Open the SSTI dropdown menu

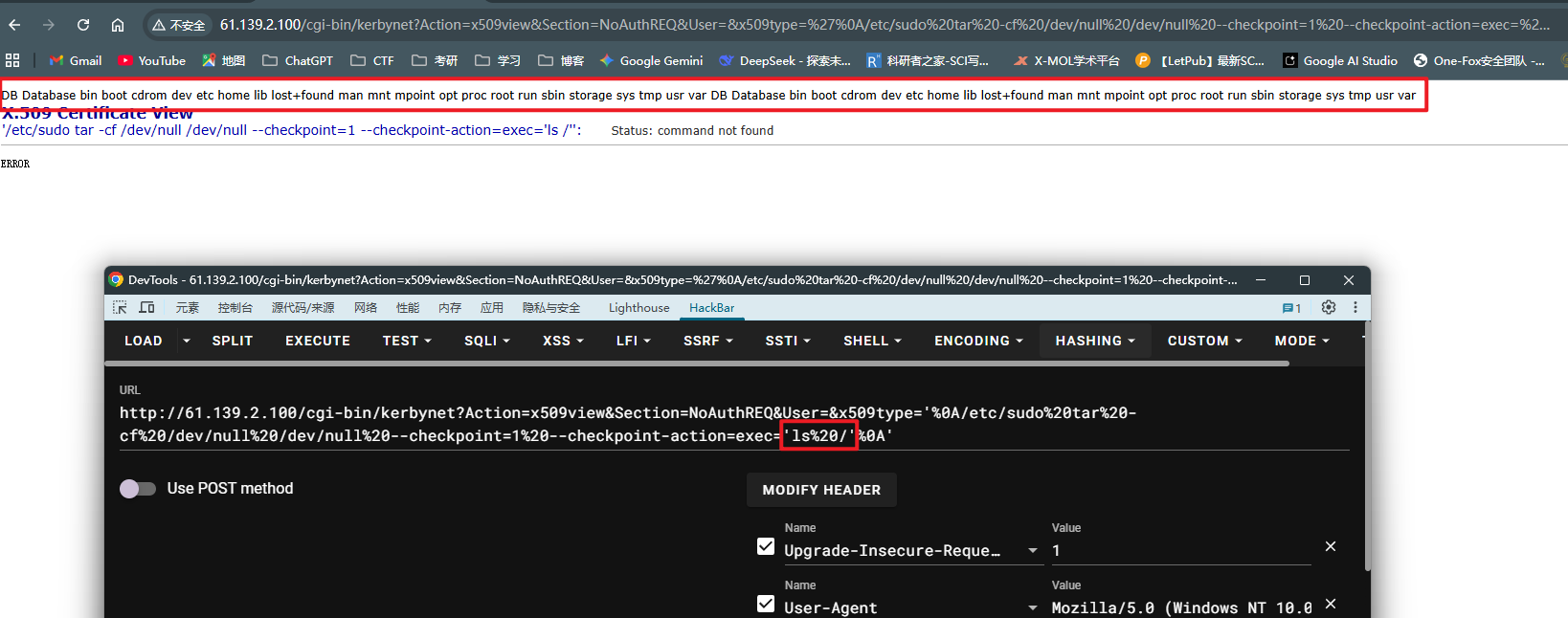click(788, 341)
